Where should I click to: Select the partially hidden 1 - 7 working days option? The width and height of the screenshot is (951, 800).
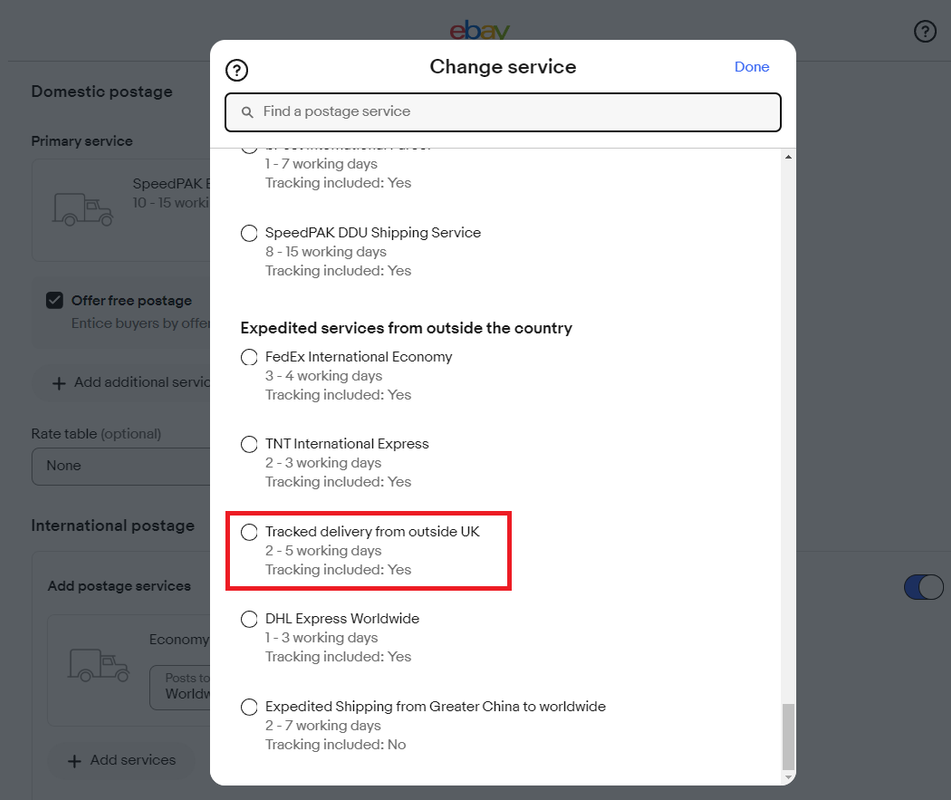(x=249, y=149)
